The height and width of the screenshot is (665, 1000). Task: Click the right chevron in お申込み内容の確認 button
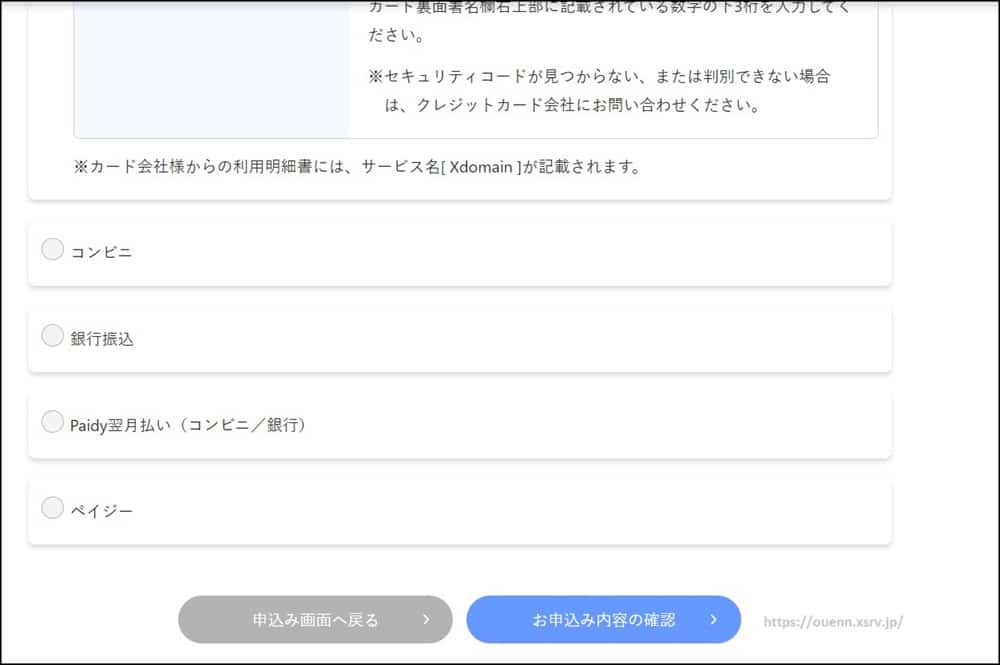[713, 620]
